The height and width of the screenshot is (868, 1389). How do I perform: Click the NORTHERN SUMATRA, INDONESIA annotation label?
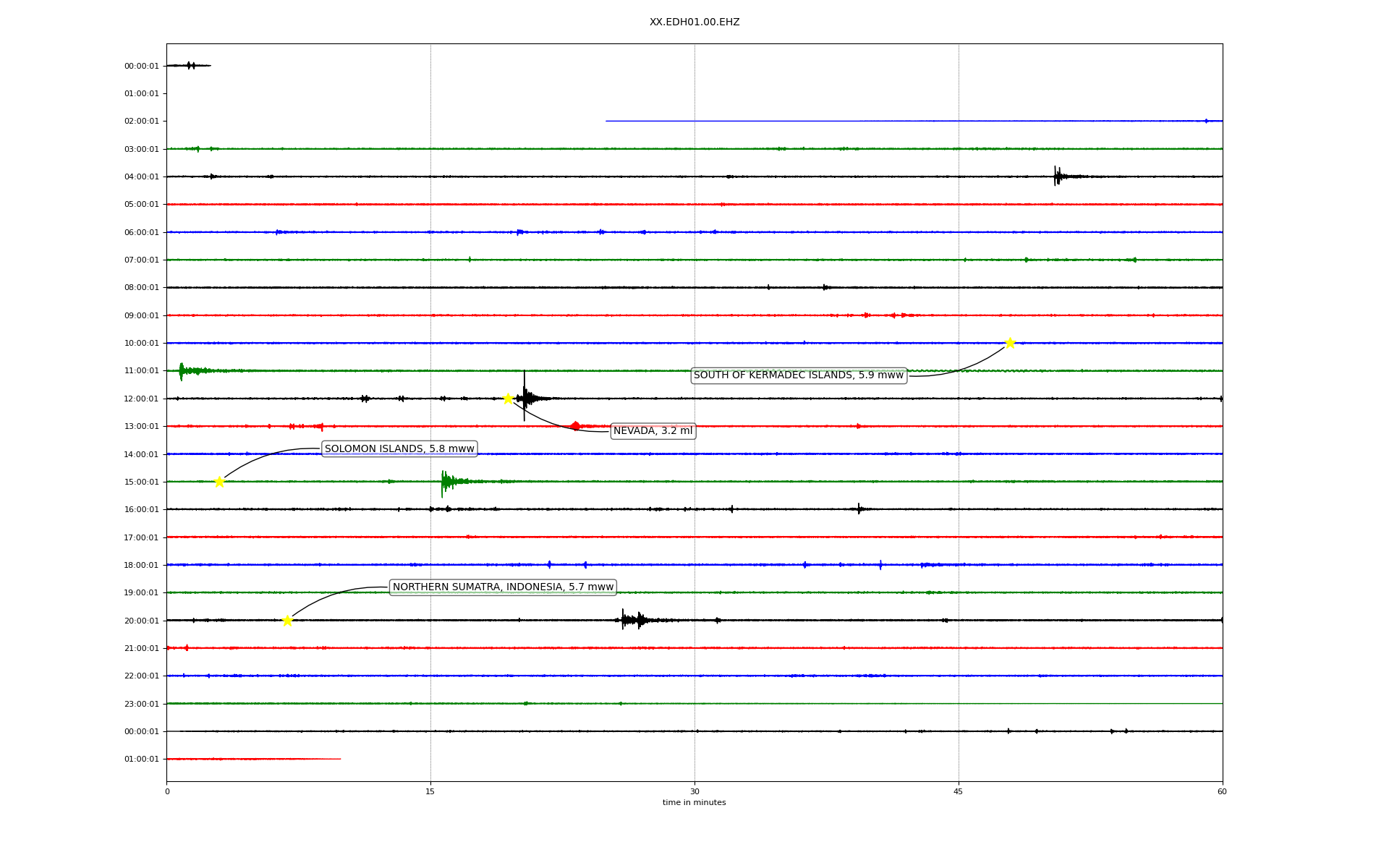503,587
